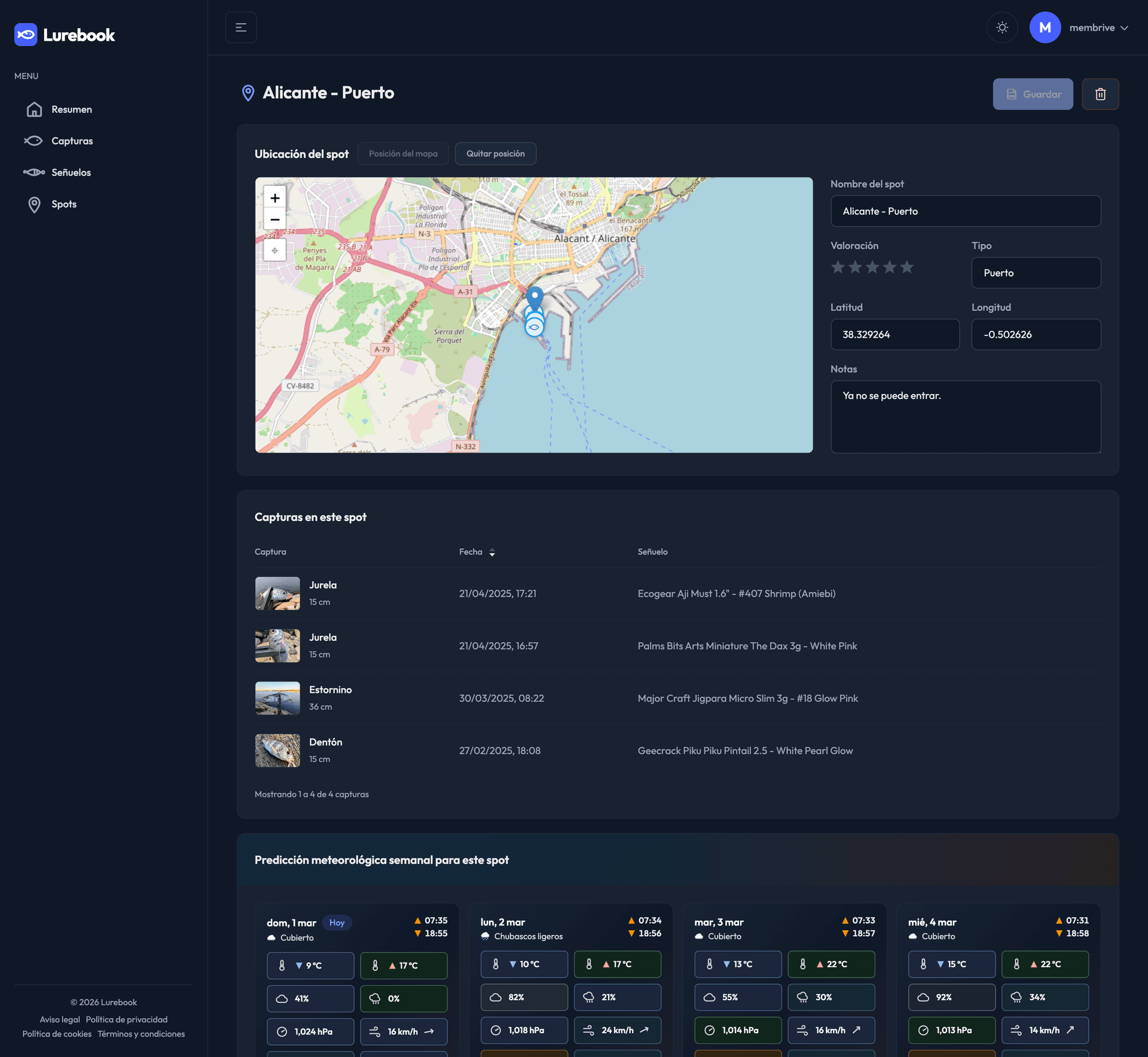Toggle the light/dark theme sun icon
1148x1057 pixels.
1002,28
